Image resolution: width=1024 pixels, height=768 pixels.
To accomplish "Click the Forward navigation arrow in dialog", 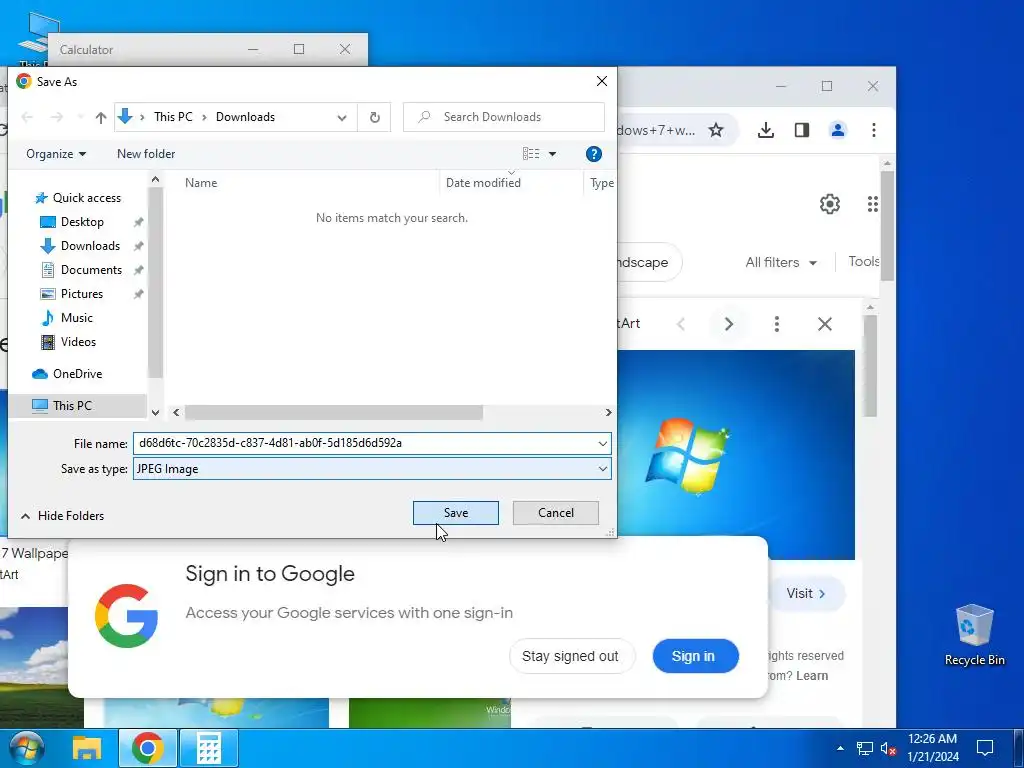I will [x=57, y=117].
